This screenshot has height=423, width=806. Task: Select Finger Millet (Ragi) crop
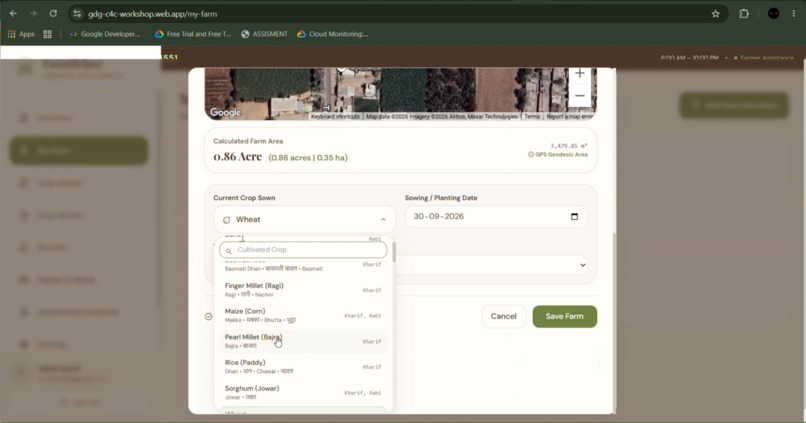[x=303, y=290]
